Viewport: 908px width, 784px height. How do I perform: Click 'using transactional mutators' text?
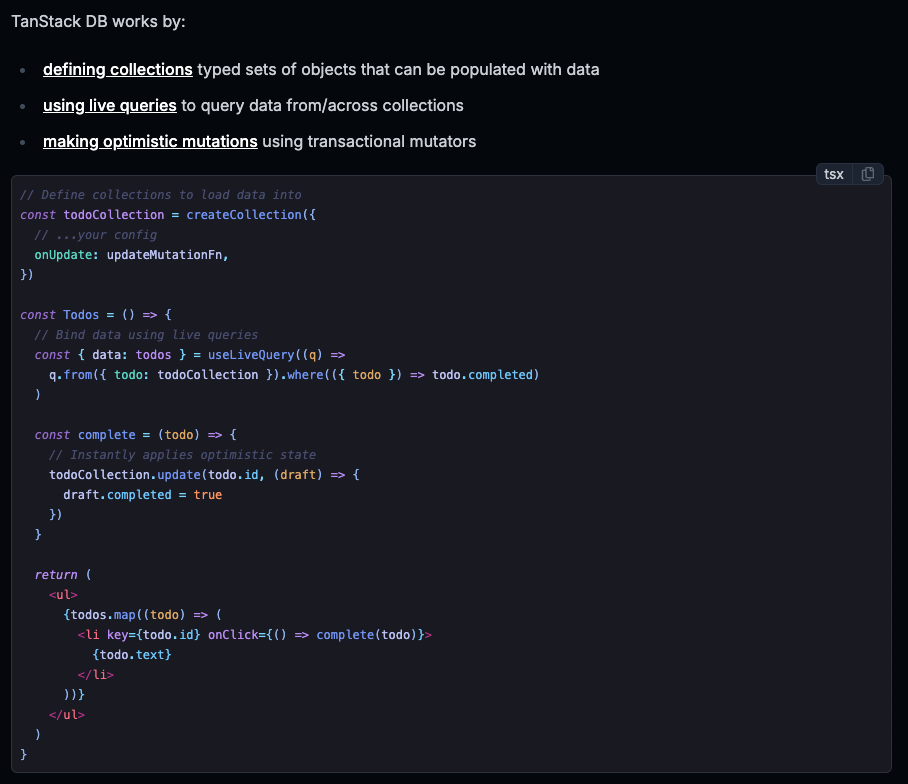(369, 141)
